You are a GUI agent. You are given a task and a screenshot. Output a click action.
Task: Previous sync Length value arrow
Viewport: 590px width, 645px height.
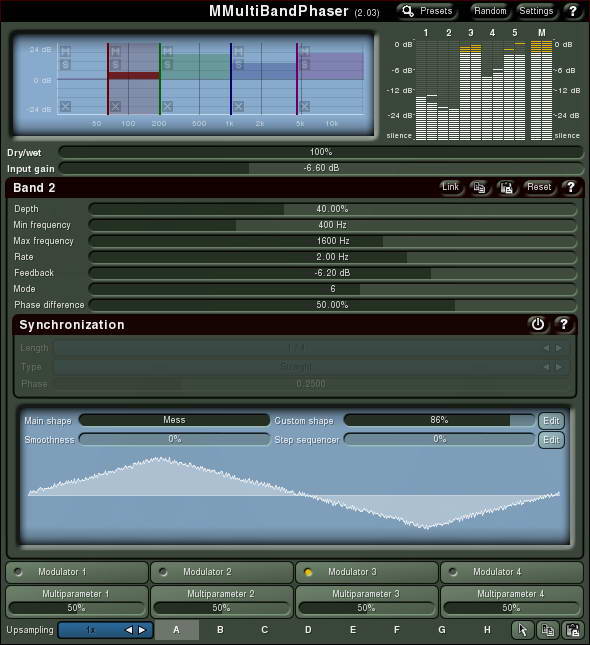[x=546, y=348]
